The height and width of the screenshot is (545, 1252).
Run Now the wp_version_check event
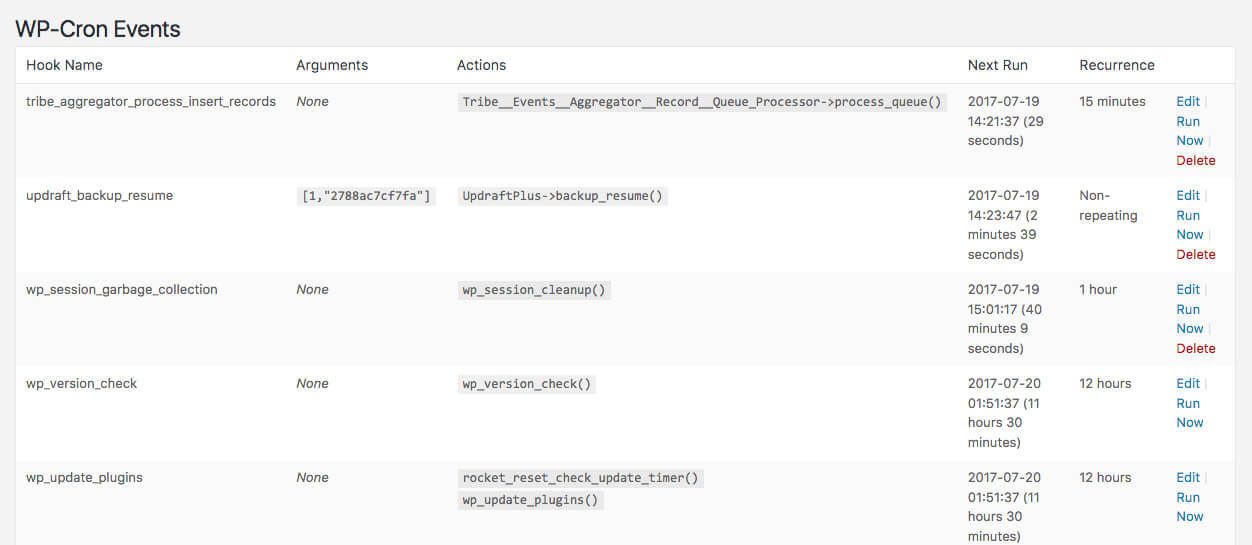1189,413
